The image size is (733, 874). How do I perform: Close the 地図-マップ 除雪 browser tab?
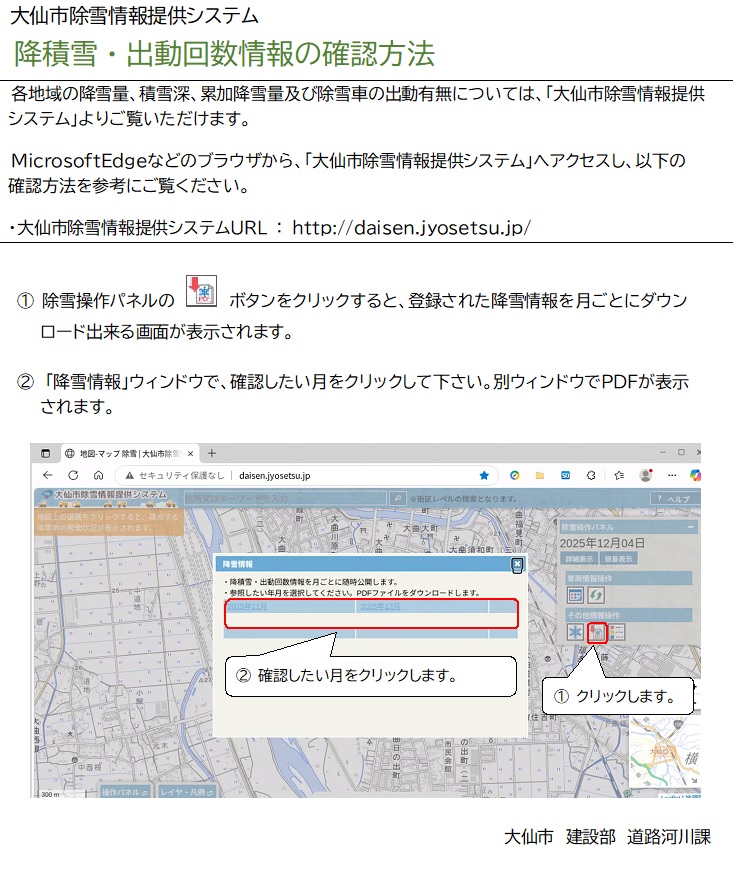[x=190, y=454]
